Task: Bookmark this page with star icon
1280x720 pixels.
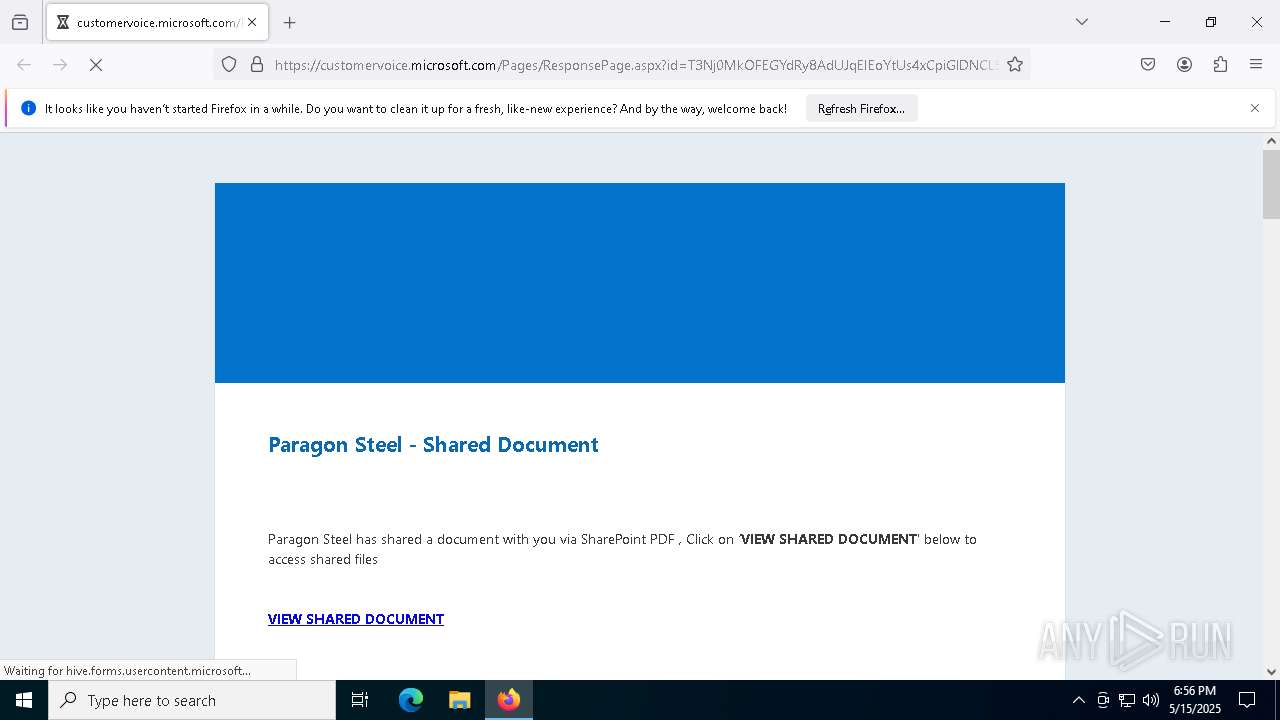Action: point(1015,65)
